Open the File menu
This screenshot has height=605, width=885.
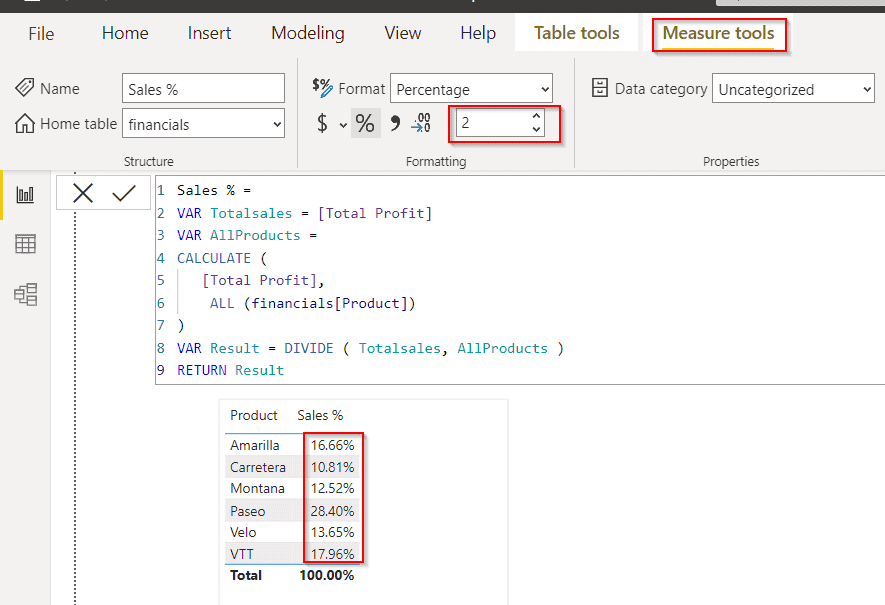coord(41,34)
